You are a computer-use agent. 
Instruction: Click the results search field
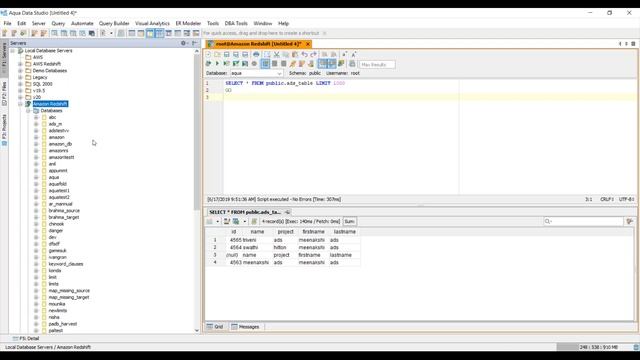pos(584,221)
